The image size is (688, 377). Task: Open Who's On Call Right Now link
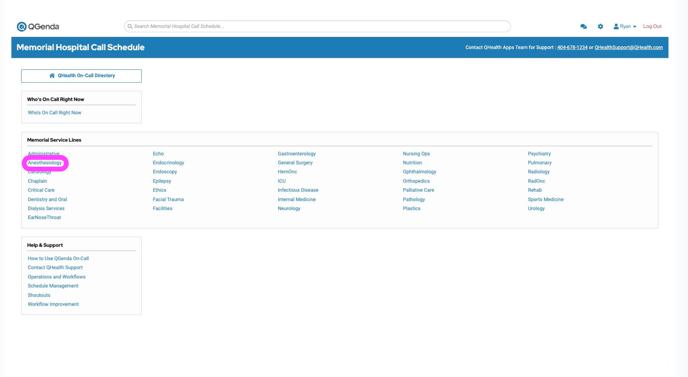[54, 113]
